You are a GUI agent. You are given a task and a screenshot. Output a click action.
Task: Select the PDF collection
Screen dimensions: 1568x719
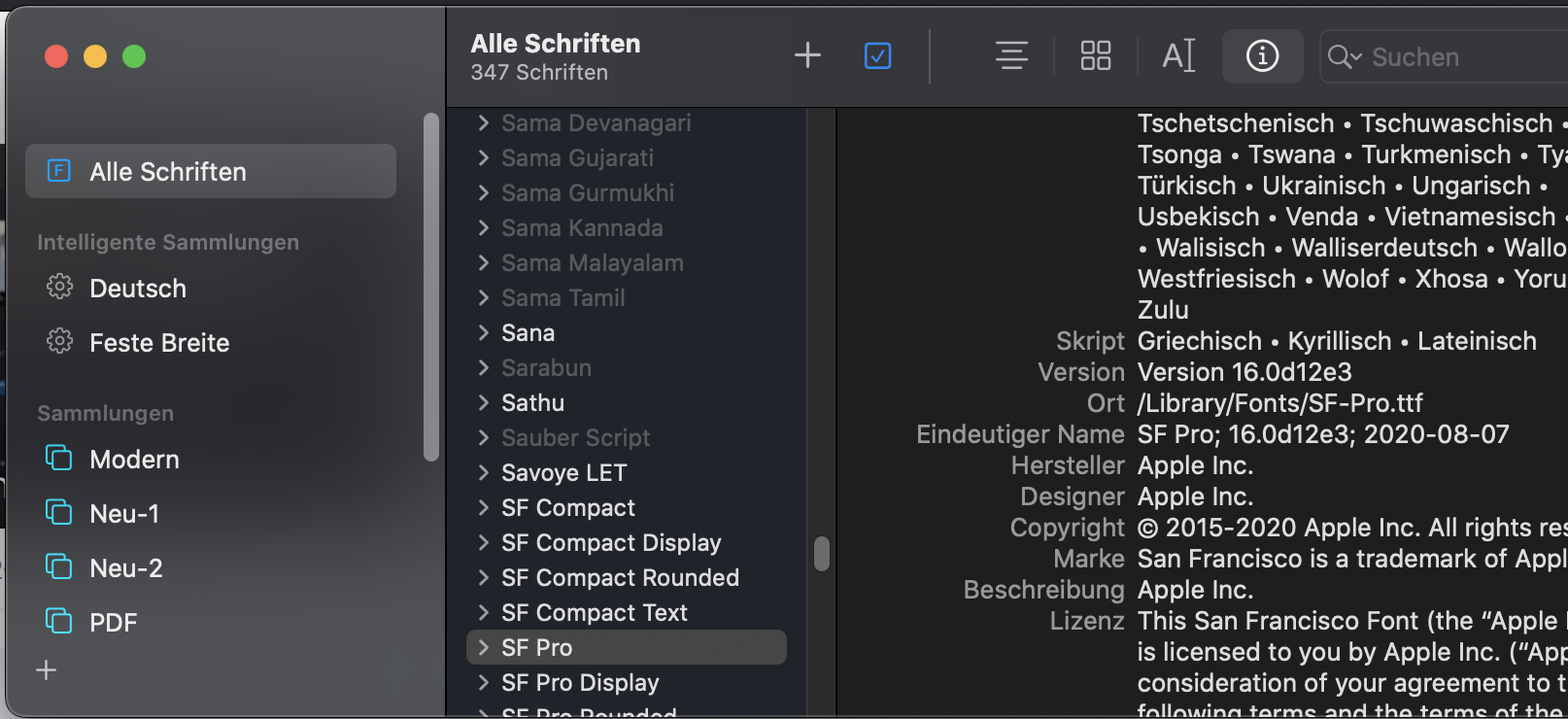(114, 623)
